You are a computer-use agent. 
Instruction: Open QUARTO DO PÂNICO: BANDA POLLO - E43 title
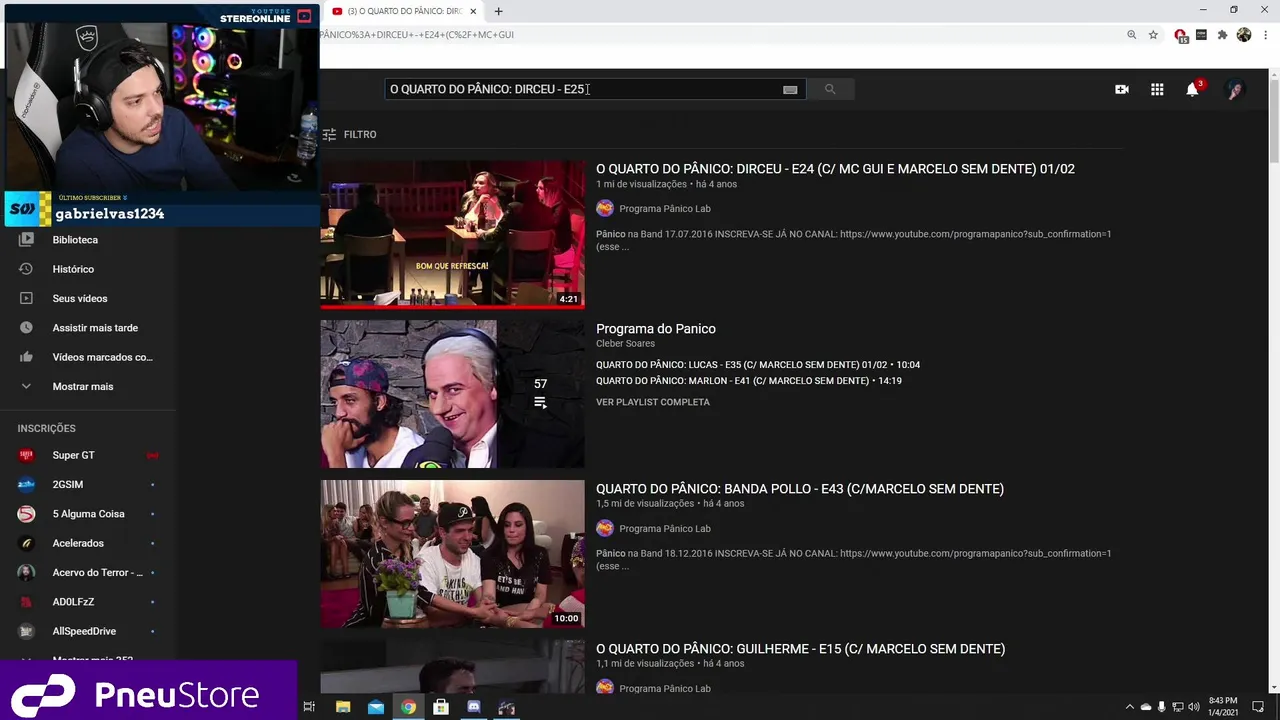[800, 489]
